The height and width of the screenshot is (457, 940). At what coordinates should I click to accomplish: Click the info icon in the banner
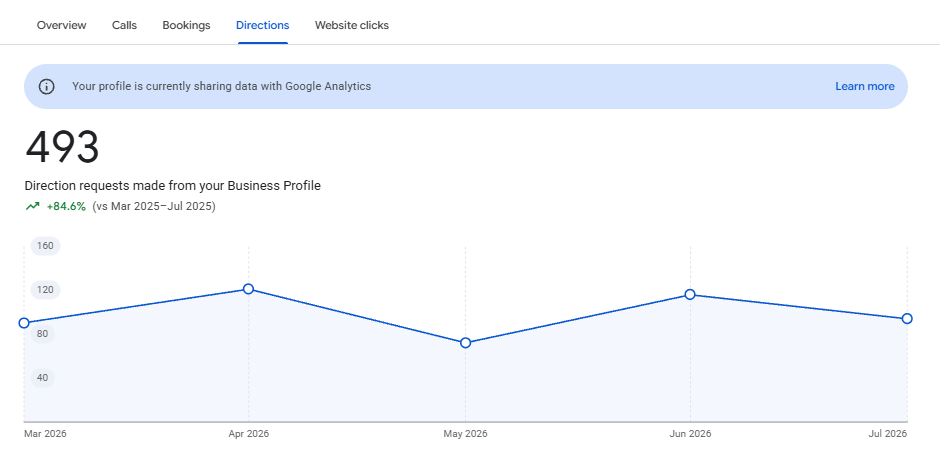coord(46,86)
